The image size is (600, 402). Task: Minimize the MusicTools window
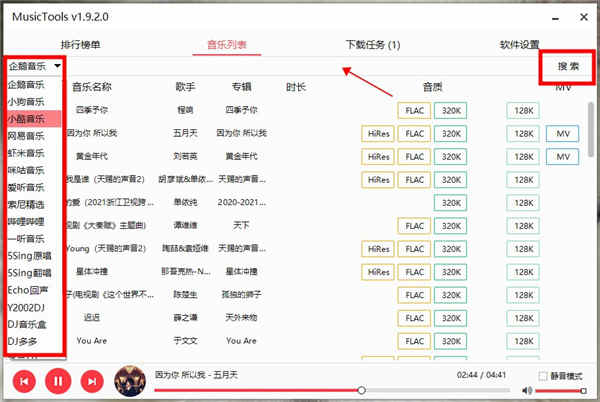[555, 18]
